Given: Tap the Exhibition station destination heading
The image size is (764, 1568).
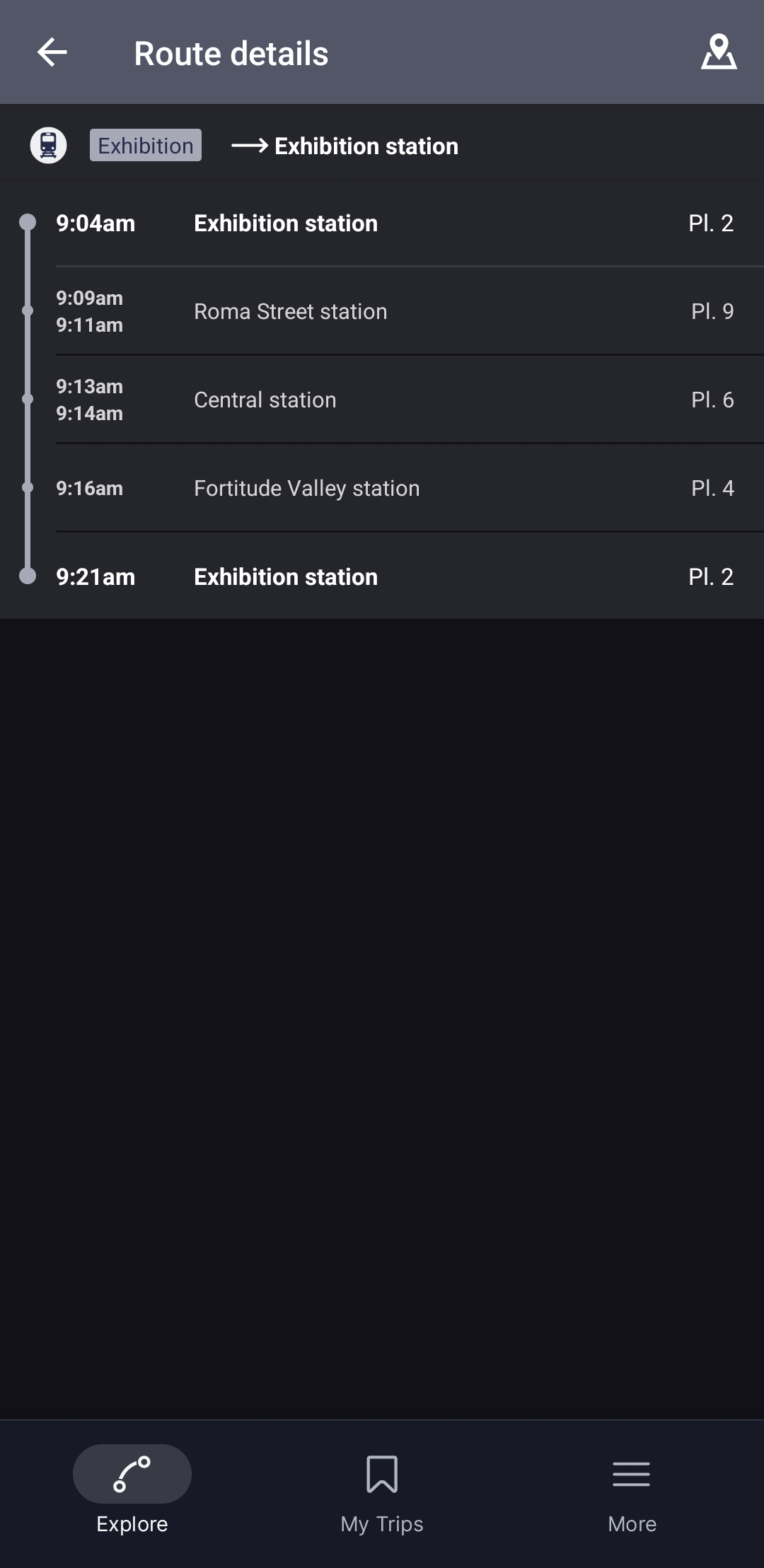Looking at the screenshot, I should 366,146.
